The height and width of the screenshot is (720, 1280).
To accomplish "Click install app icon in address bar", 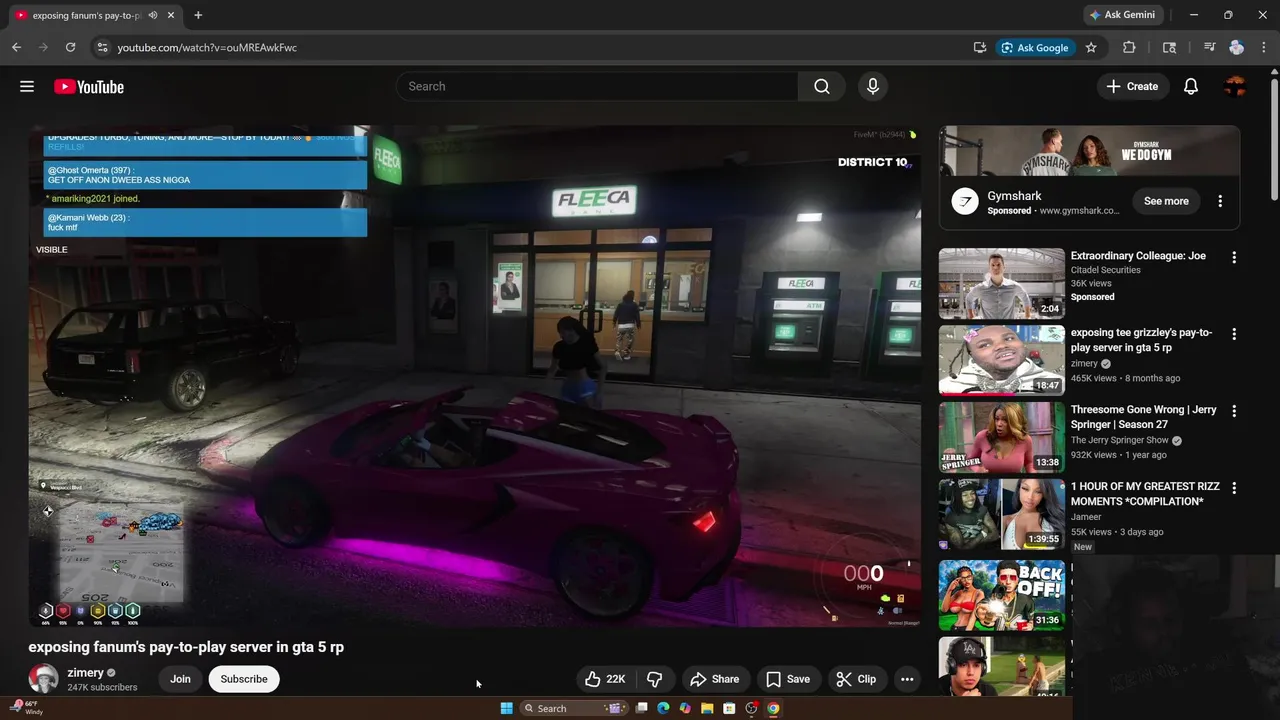I will tap(980, 47).
